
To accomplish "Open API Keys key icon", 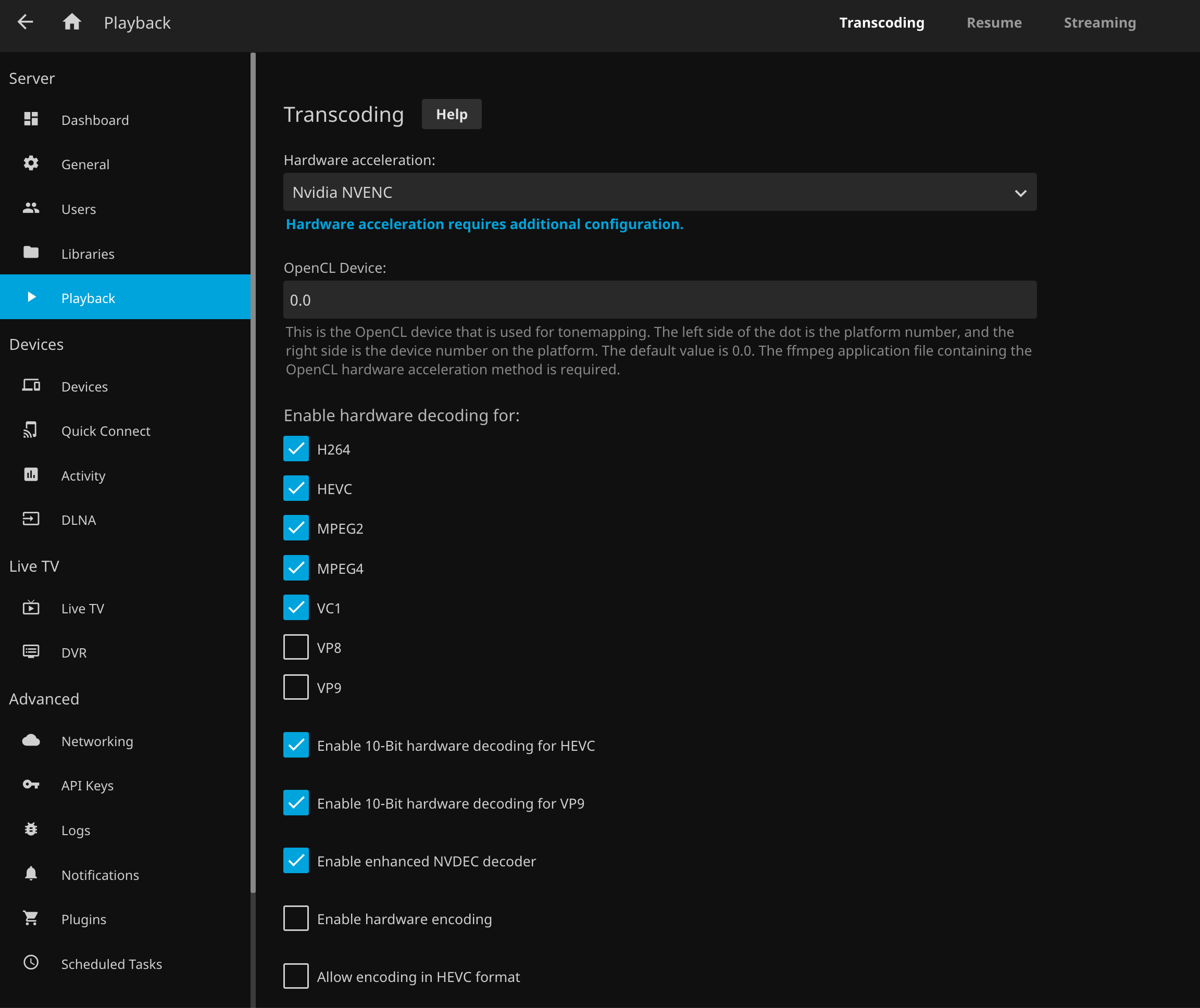I will (31, 785).
